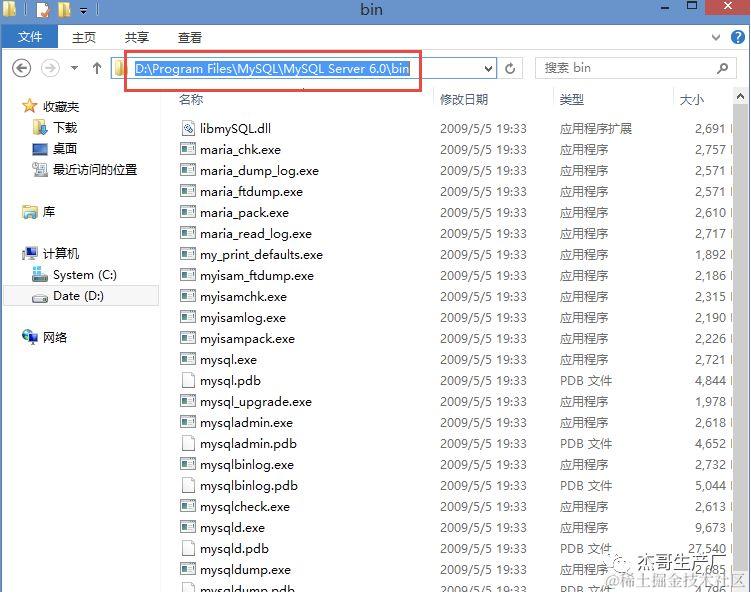
Task: Open the recent locations dropdown arrow
Action: click(74, 68)
